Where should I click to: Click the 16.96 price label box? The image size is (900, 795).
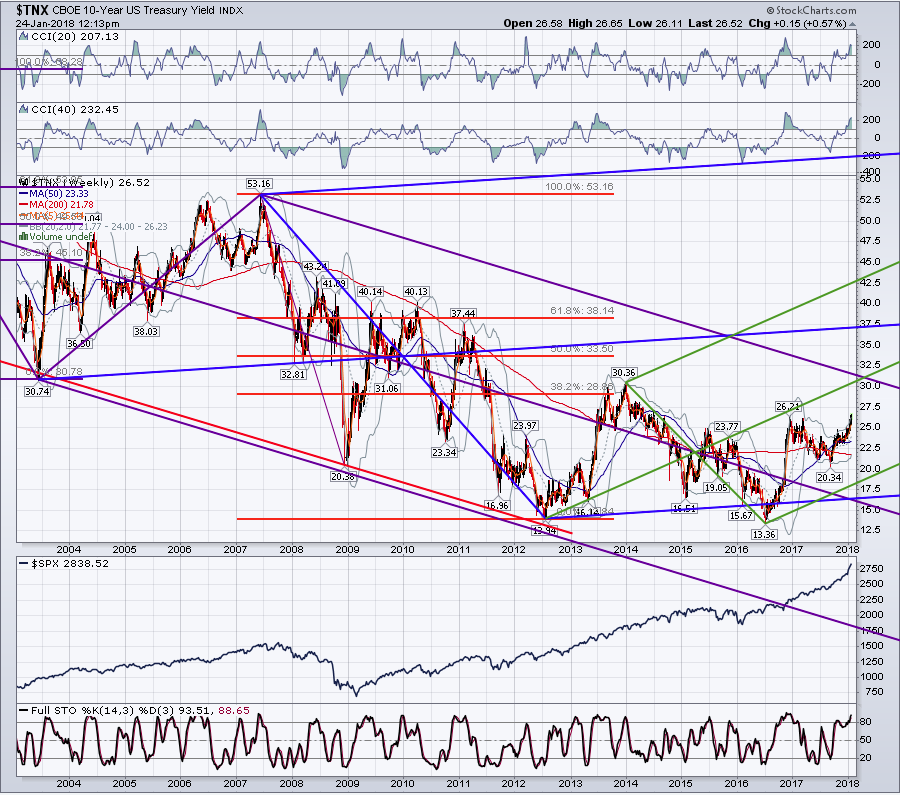[497, 506]
